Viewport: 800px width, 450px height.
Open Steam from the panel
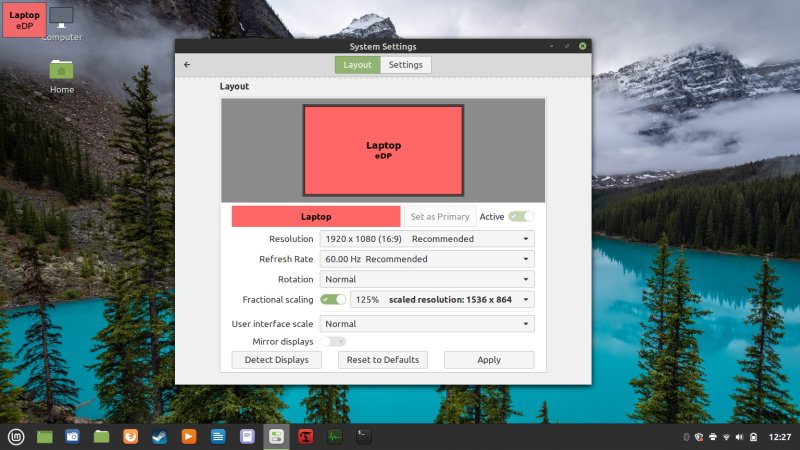pos(160,437)
